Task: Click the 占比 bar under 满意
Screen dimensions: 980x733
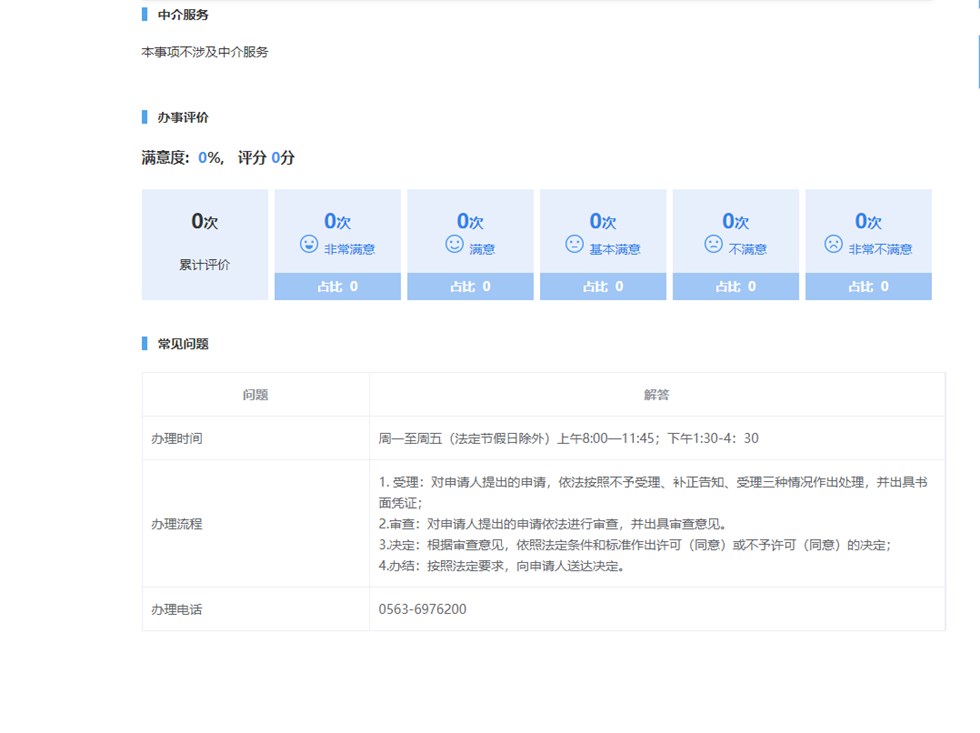Action: pos(470,286)
